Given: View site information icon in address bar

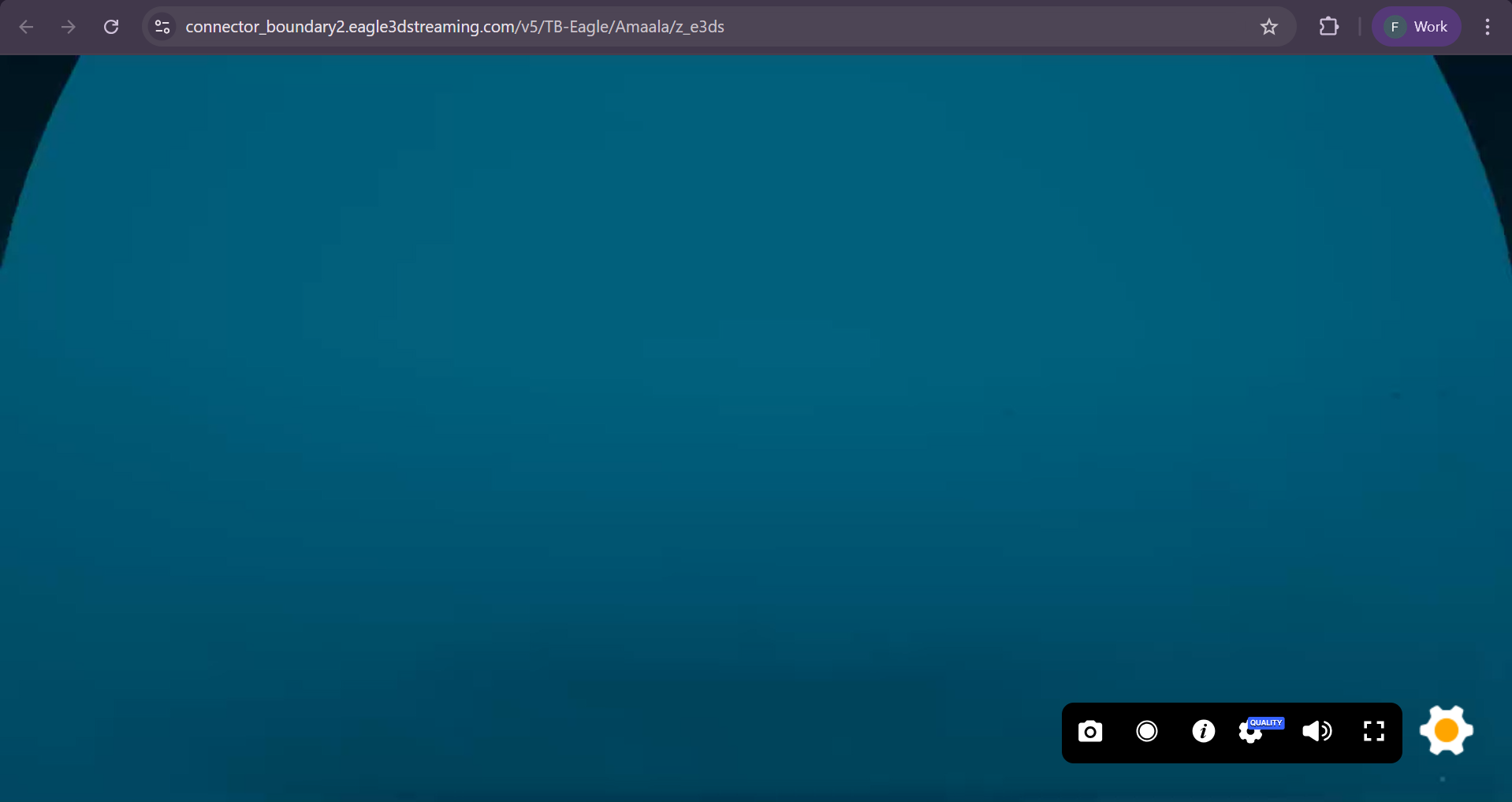Looking at the screenshot, I should coord(162,27).
